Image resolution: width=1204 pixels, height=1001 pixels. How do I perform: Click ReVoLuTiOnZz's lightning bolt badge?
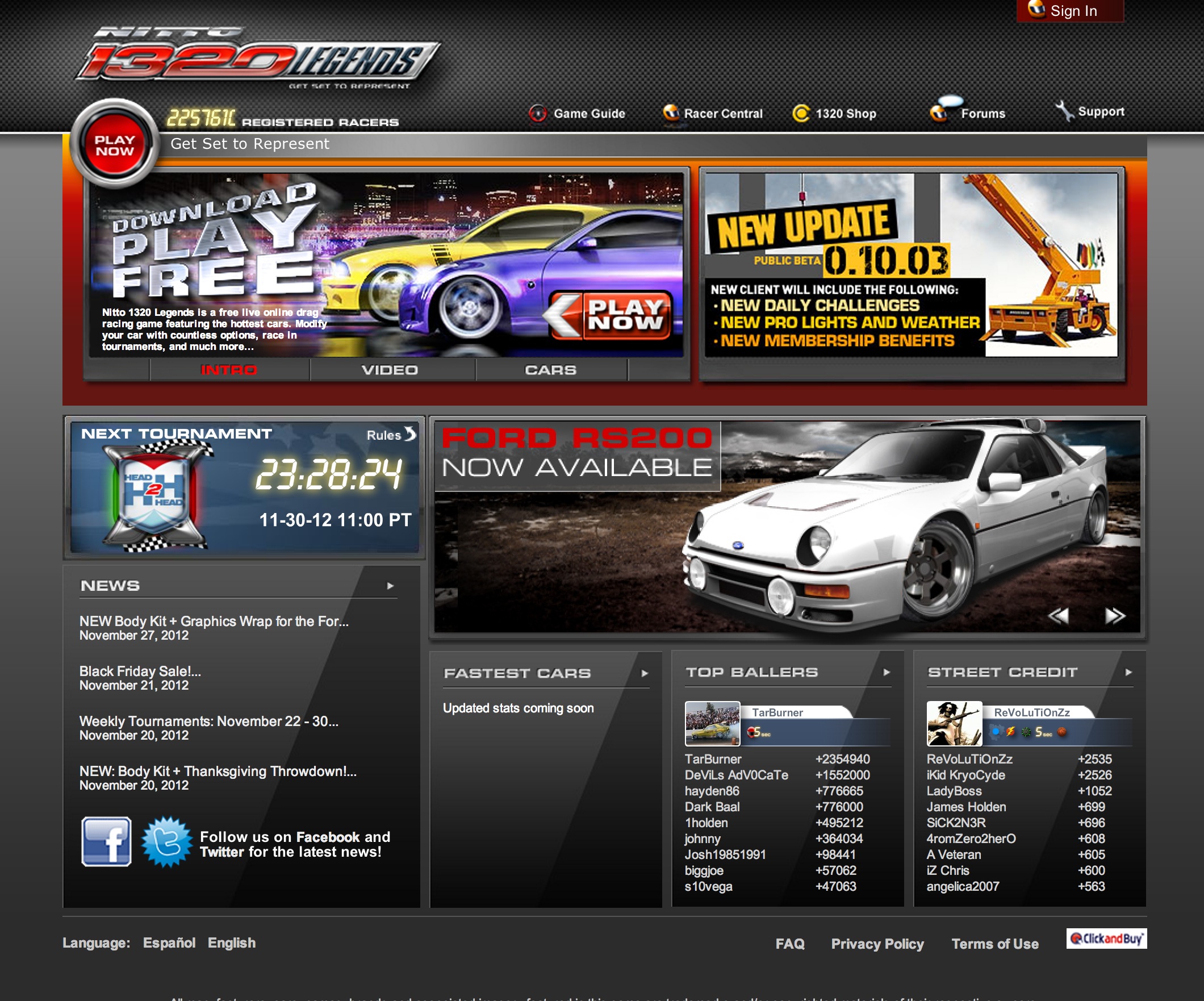click(1010, 731)
